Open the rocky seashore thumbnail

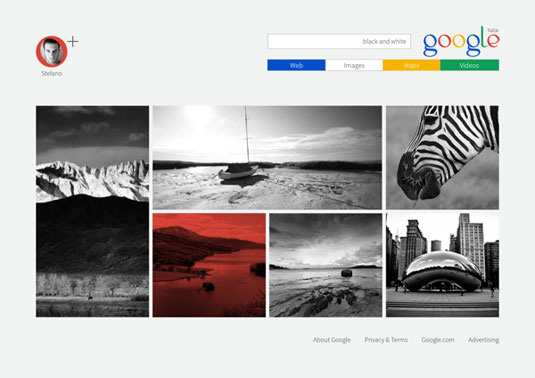[x=326, y=265]
